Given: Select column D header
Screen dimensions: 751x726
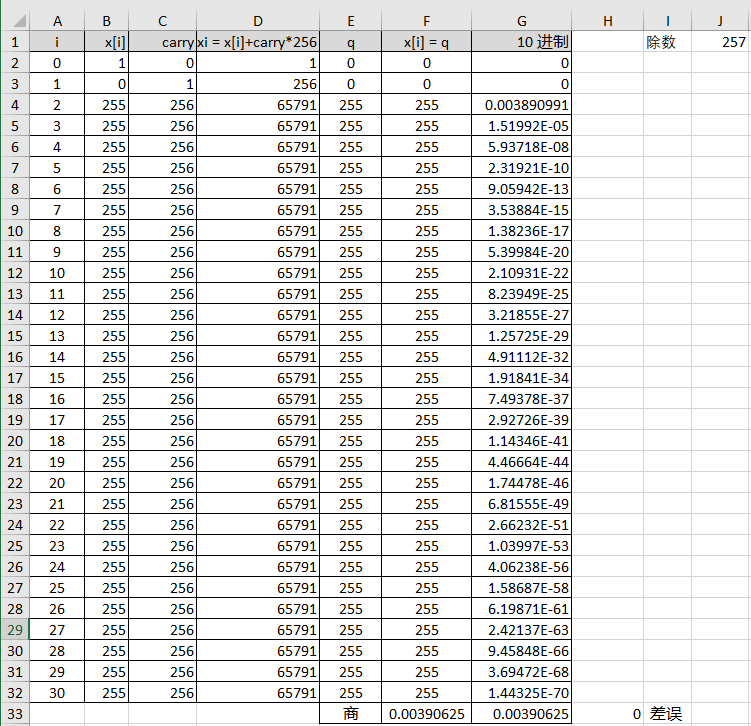Looking at the screenshot, I should (258, 21).
